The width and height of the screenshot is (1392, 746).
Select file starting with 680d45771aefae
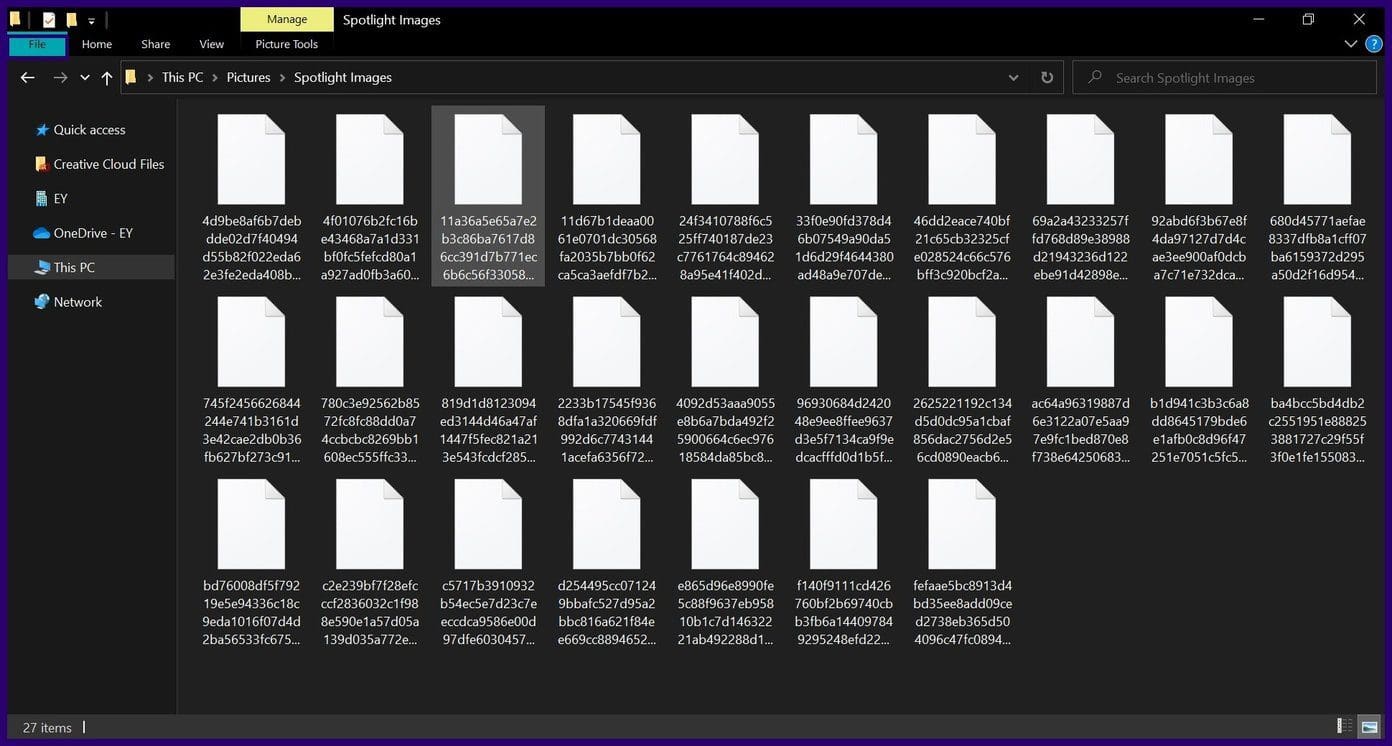pyautogui.click(x=1317, y=197)
